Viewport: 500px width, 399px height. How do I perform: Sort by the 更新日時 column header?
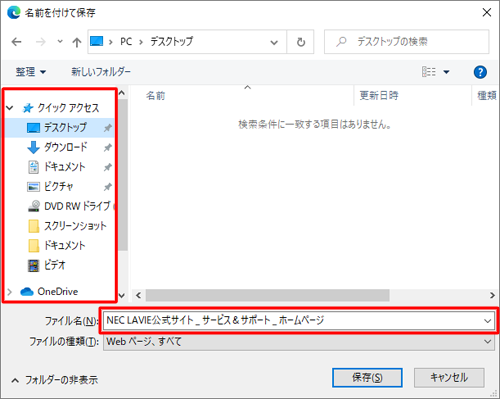[x=379, y=96]
